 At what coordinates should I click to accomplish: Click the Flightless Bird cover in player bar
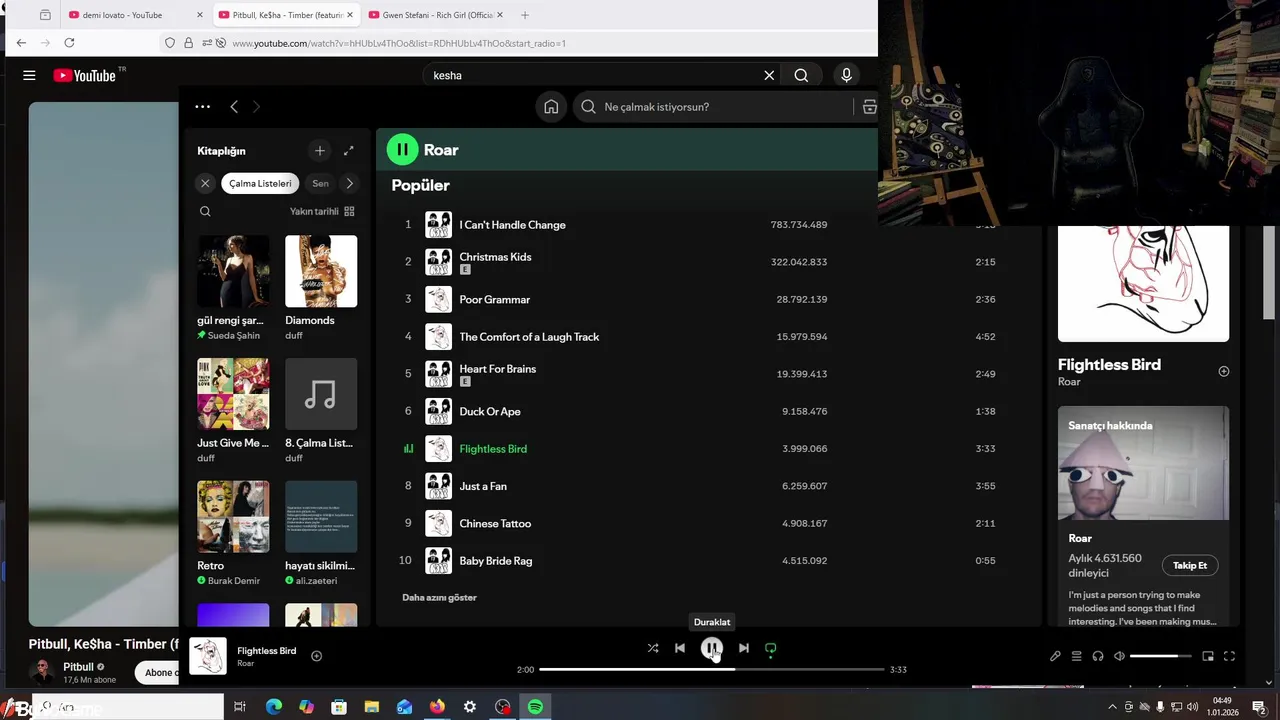[208, 656]
